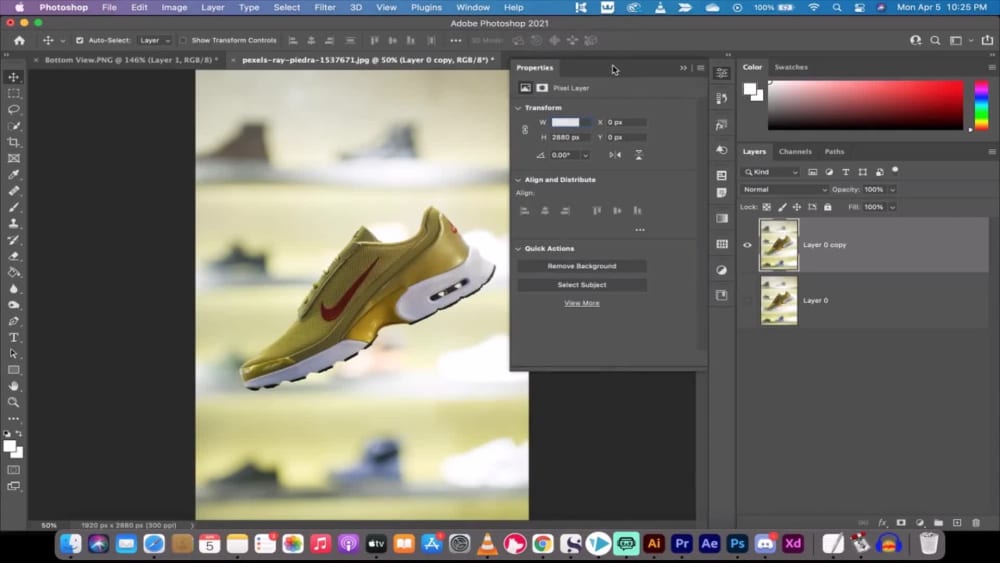Select the Brush tool
This screenshot has height=563, width=1000.
(13, 207)
